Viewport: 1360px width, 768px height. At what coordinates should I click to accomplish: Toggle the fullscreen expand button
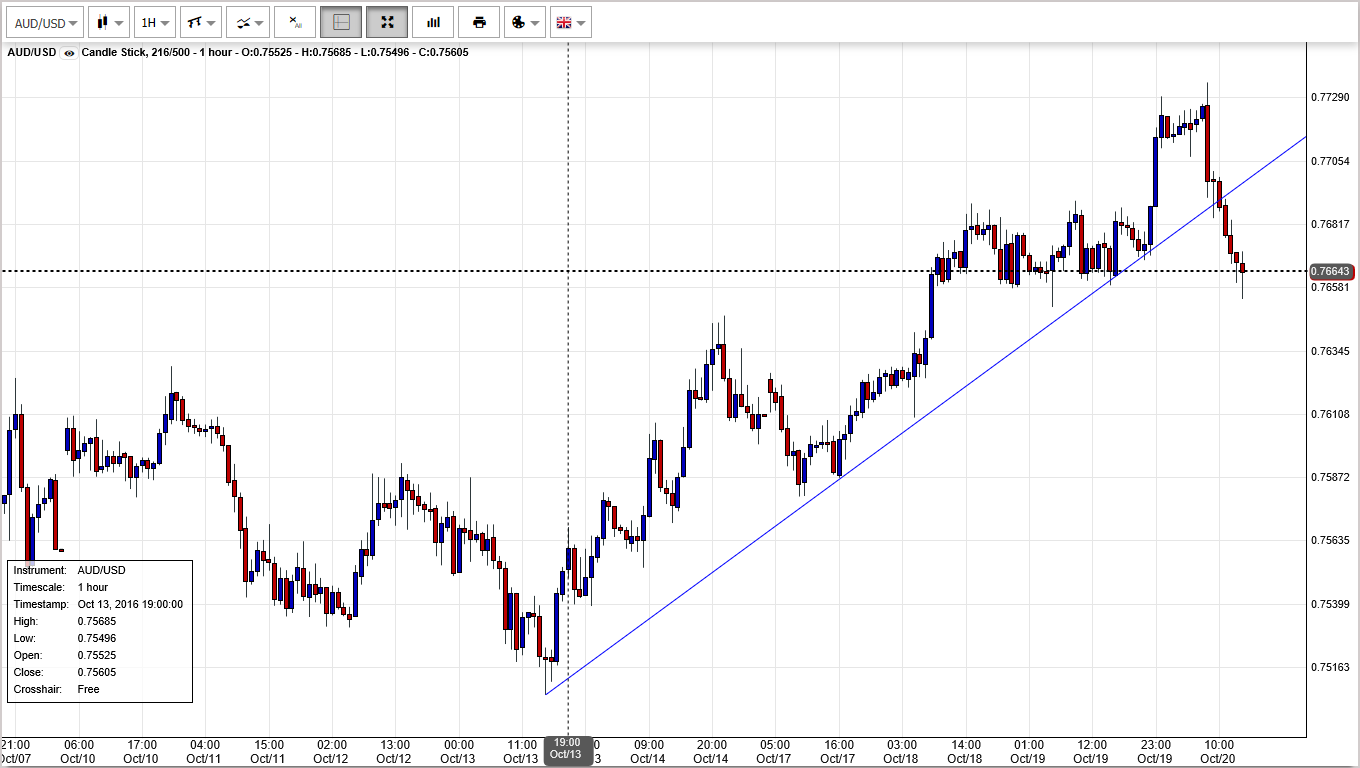pos(387,22)
